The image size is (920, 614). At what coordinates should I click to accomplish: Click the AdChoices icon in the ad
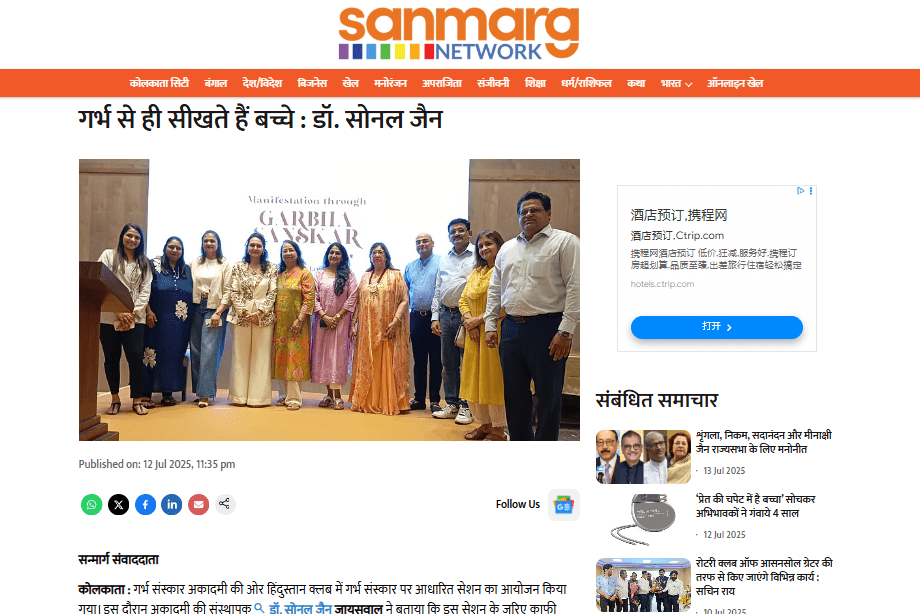(x=800, y=191)
